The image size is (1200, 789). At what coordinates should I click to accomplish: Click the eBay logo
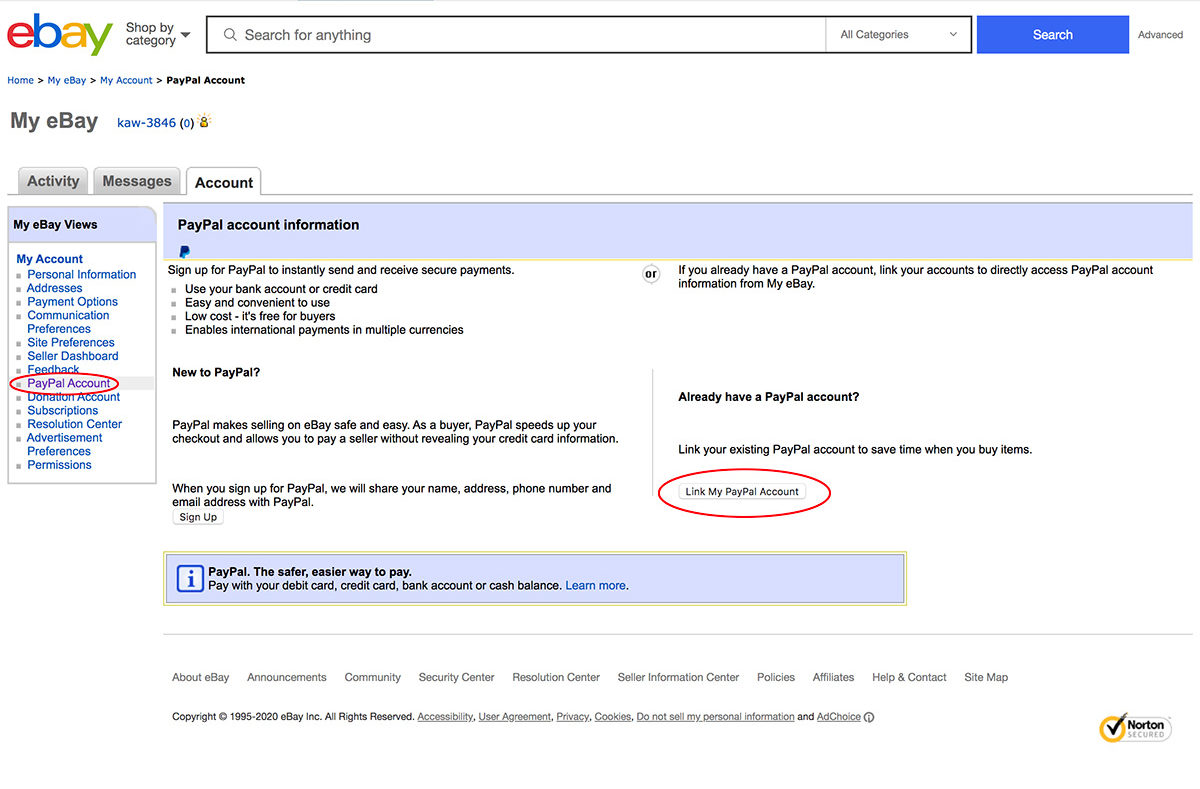(x=59, y=35)
